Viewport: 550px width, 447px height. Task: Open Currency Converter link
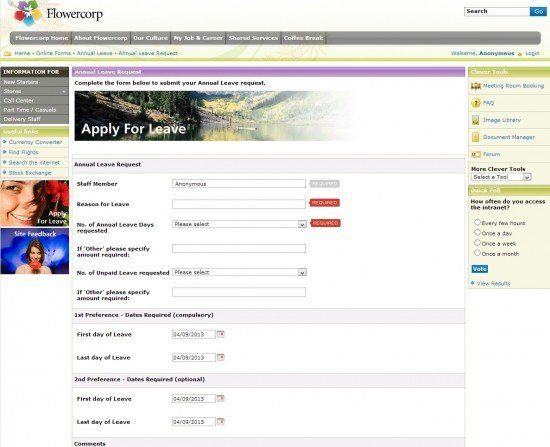point(35,142)
